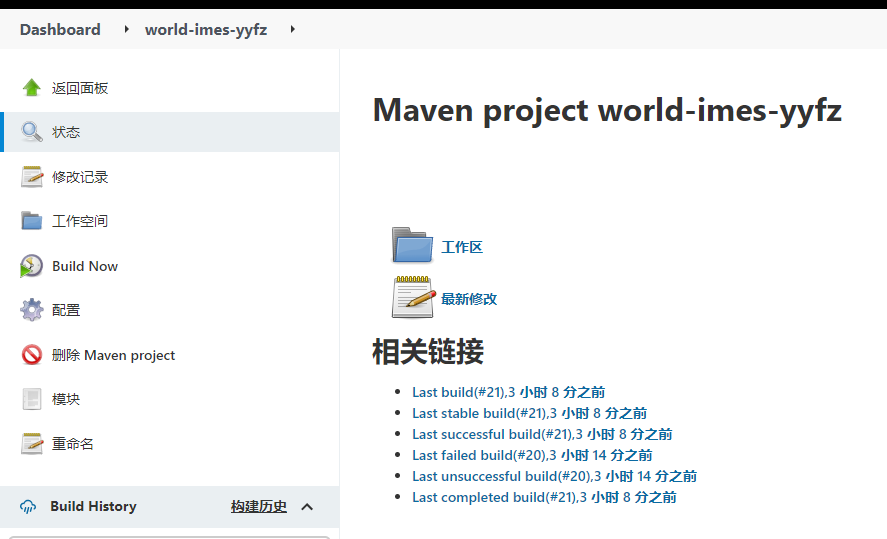Open world-imes-yyfz breadcrumb link
Image resolution: width=887 pixels, height=539 pixels.
click(x=206, y=29)
